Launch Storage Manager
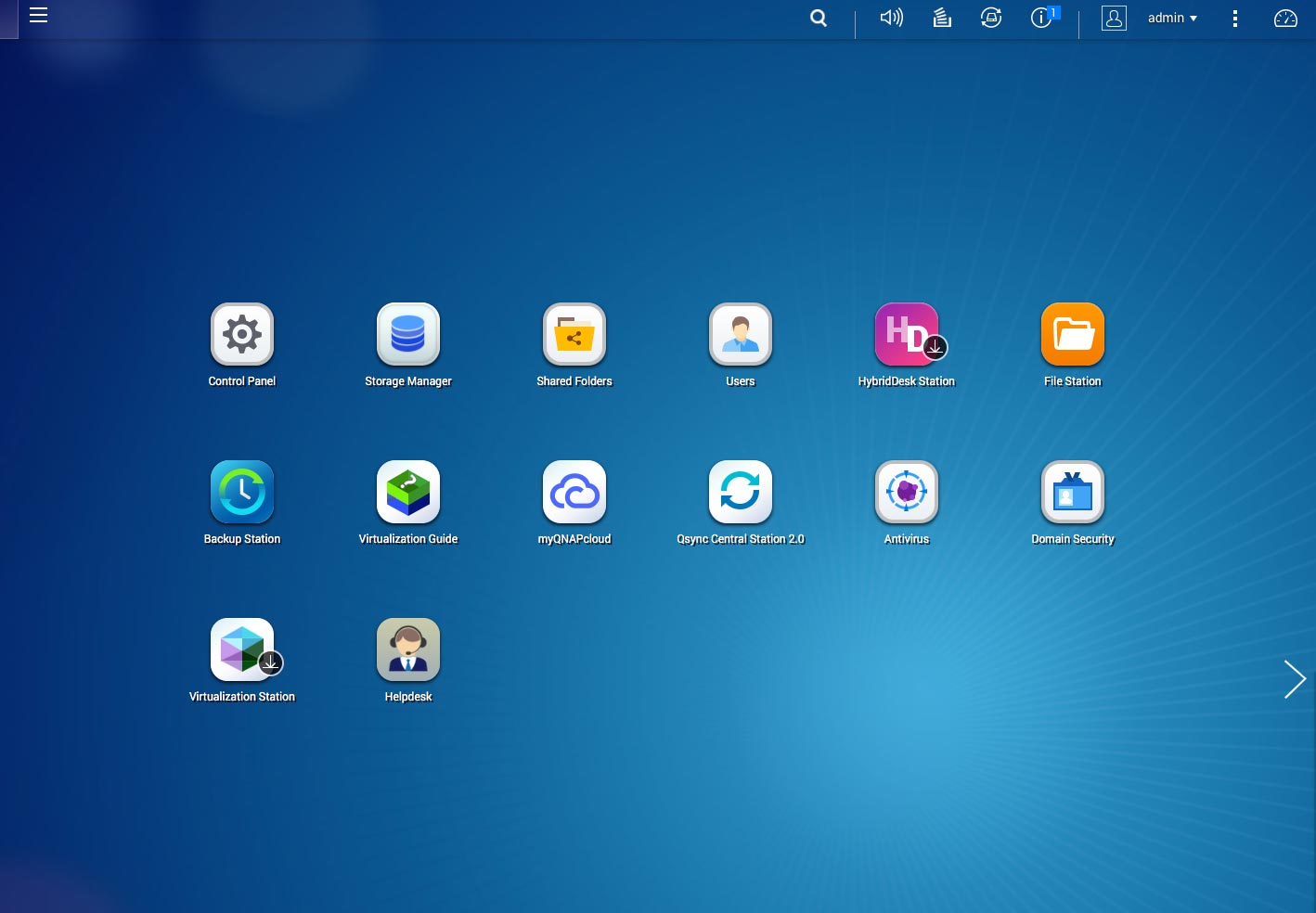This screenshot has height=913, width=1316. pos(408,335)
